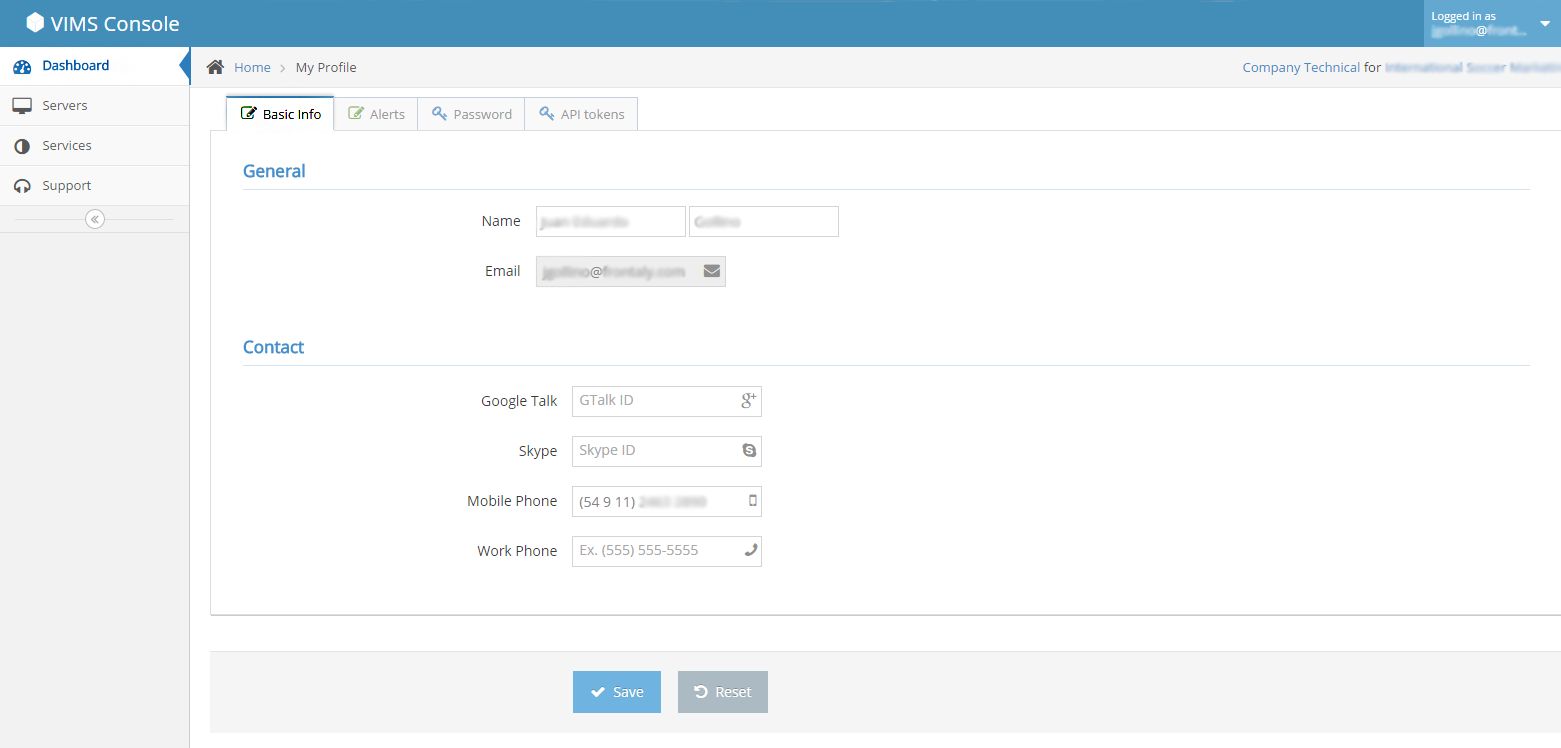Switch to the Alerts tab
The image size is (1561, 748).
[x=376, y=114]
